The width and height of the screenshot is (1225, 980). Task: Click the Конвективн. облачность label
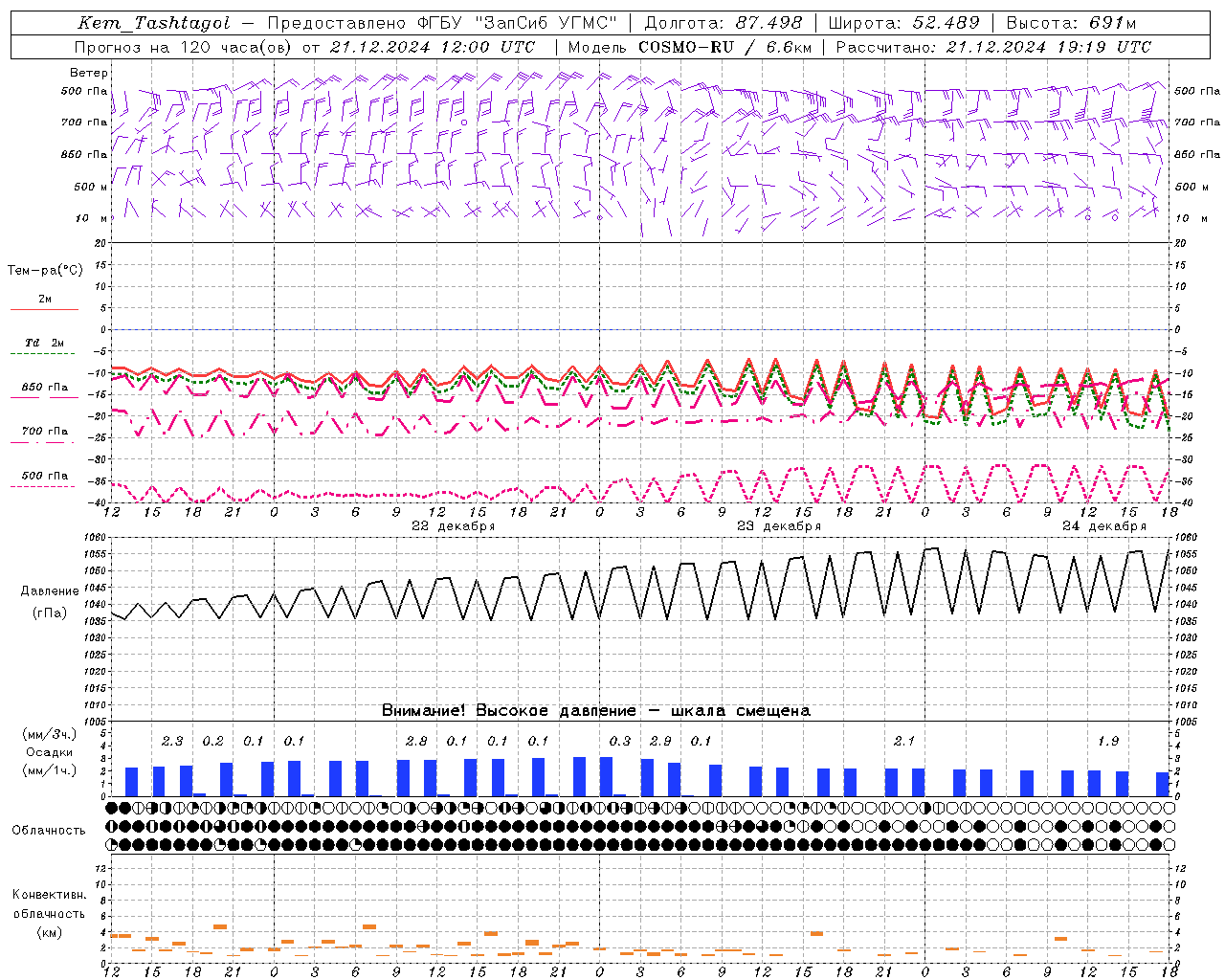click(50, 904)
